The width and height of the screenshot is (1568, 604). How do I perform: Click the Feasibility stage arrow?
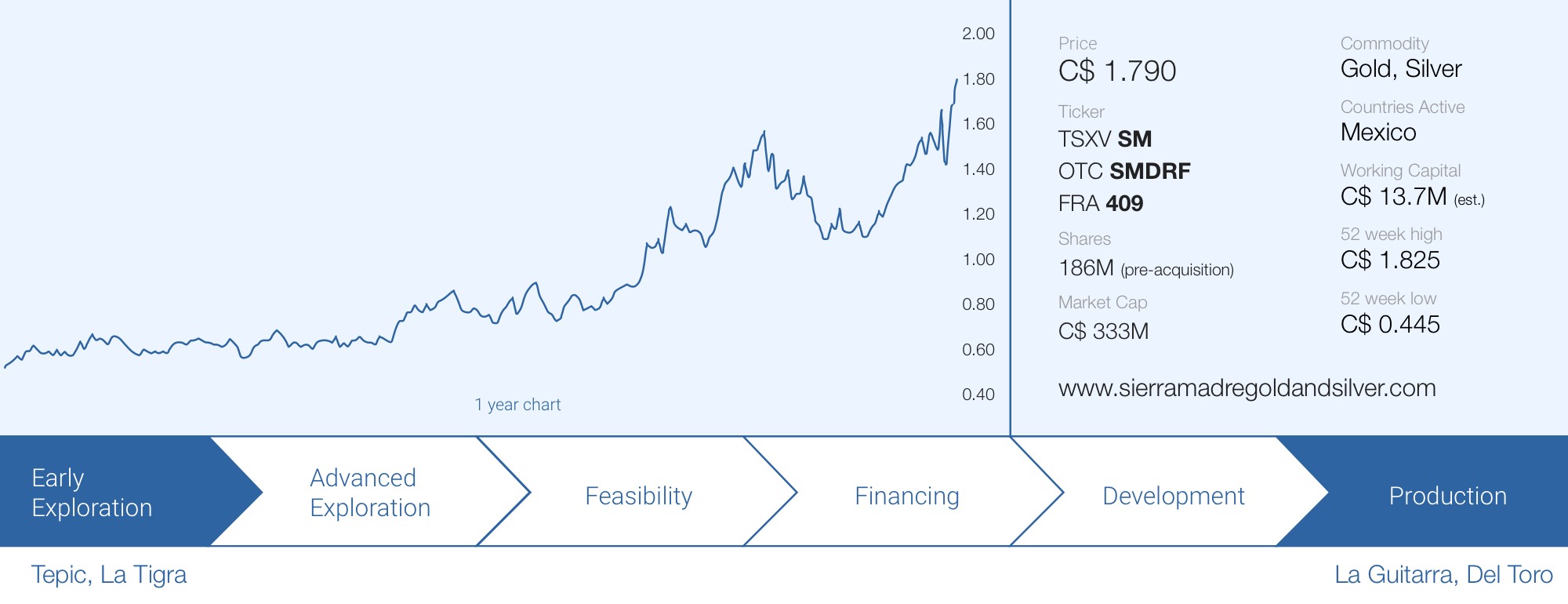tap(638, 496)
